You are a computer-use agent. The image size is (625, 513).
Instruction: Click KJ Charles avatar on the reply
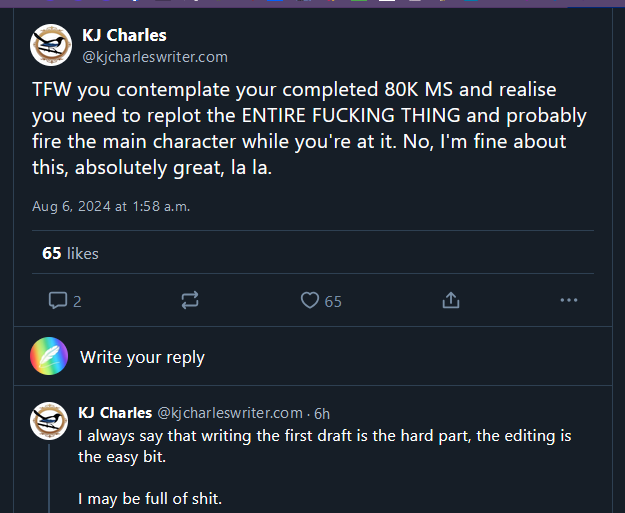coord(49,420)
